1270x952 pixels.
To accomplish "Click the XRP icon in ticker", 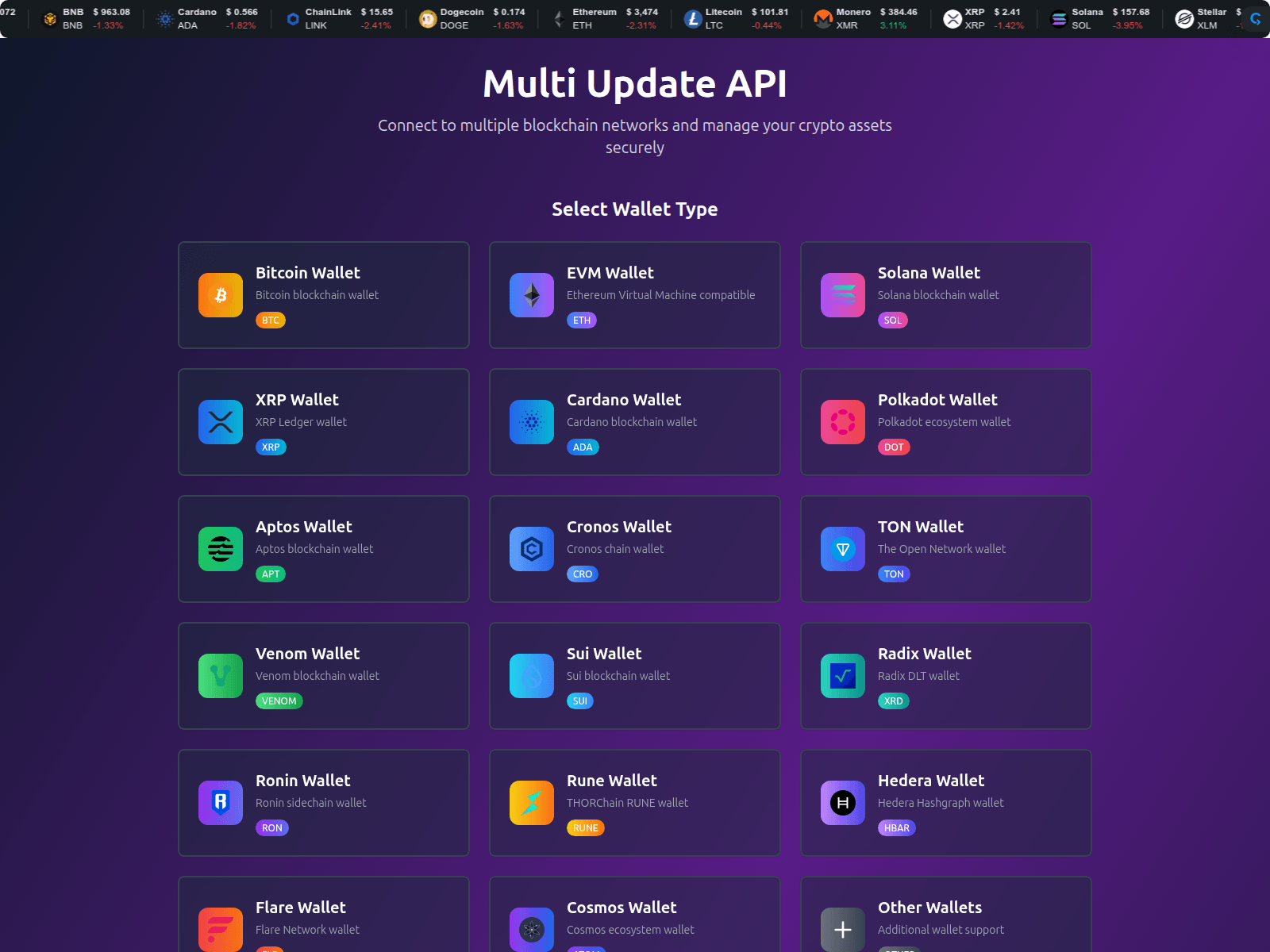I will 952,19.
